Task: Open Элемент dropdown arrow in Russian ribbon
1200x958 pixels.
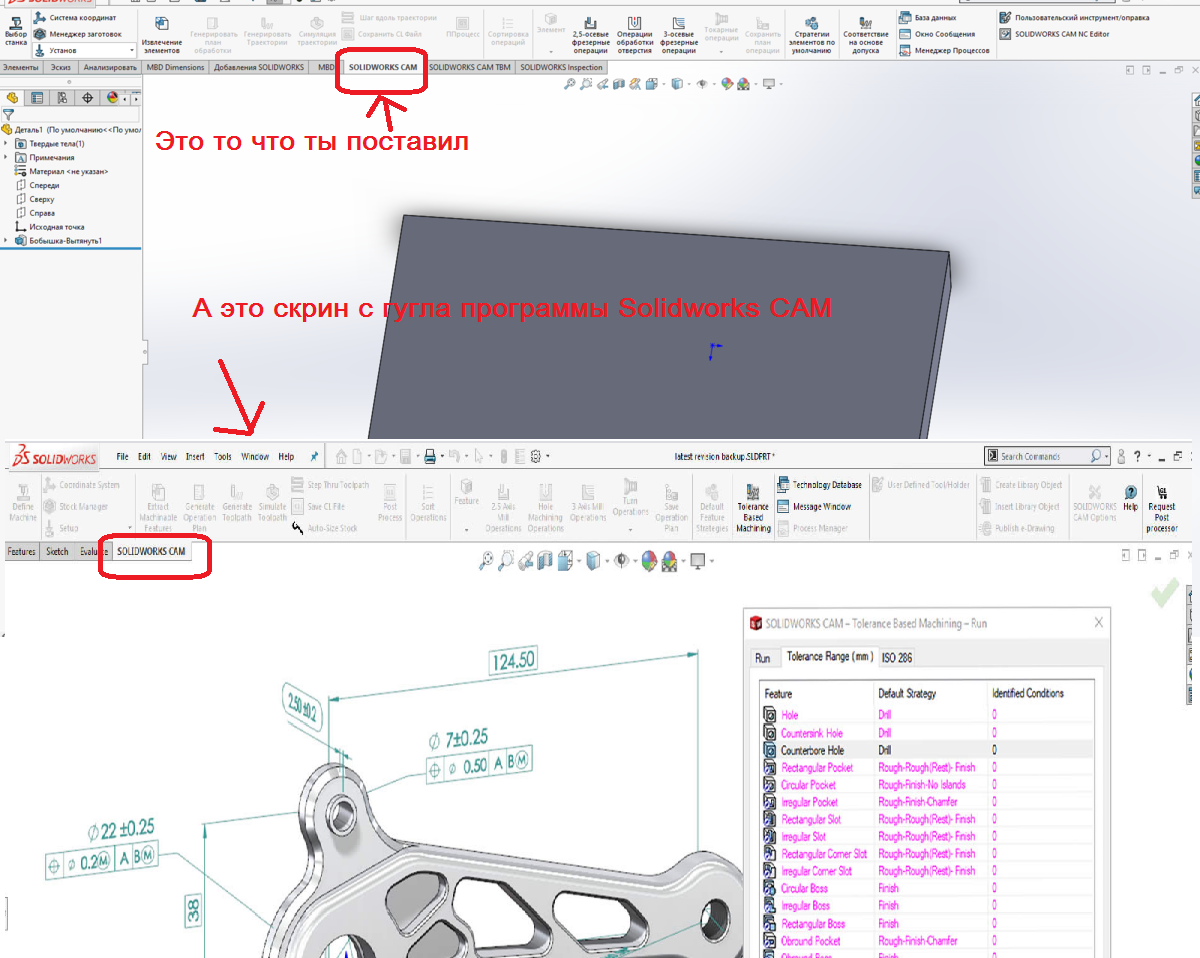Action: (x=552, y=50)
